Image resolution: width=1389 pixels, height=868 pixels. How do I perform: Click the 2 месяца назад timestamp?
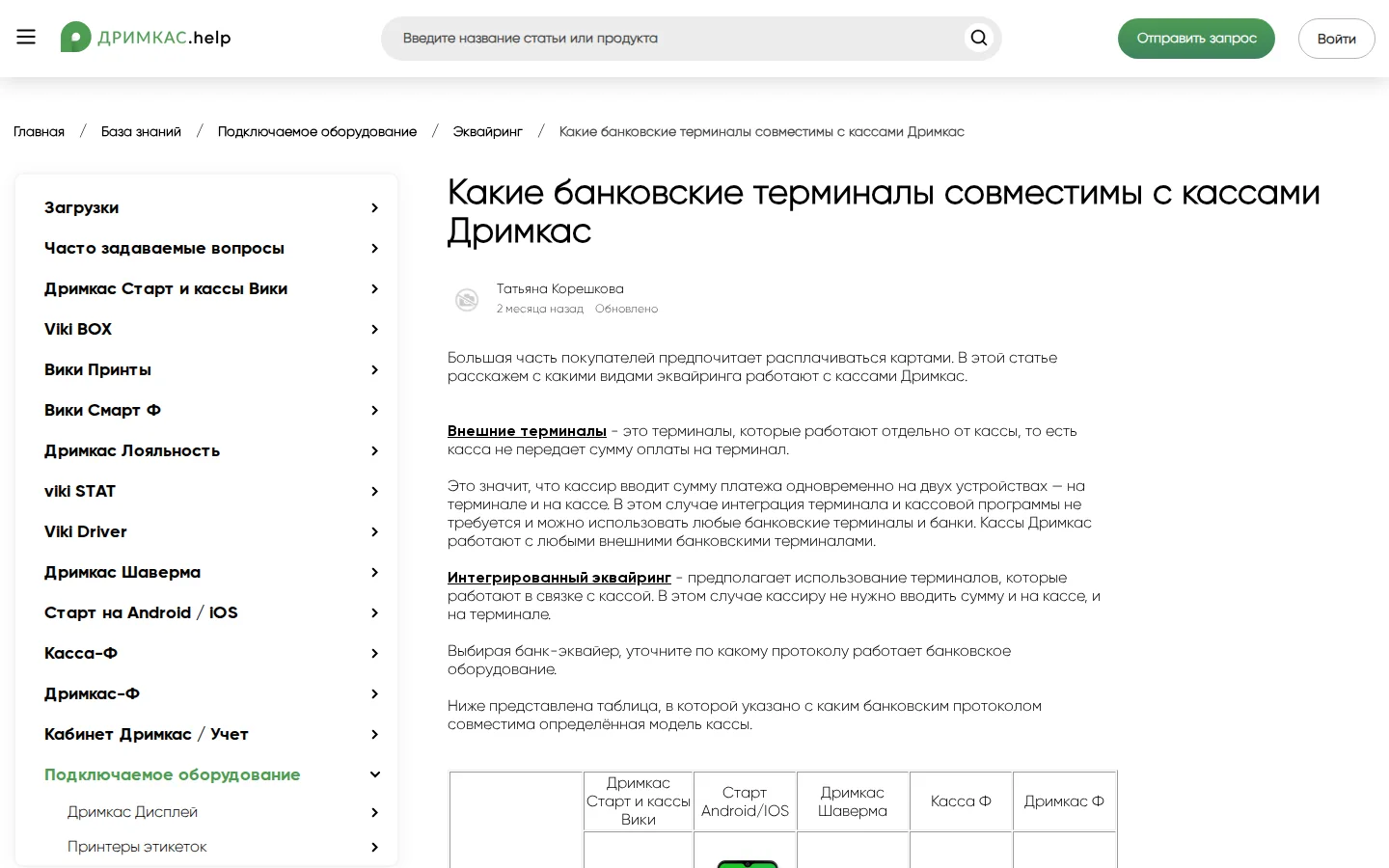pos(540,309)
